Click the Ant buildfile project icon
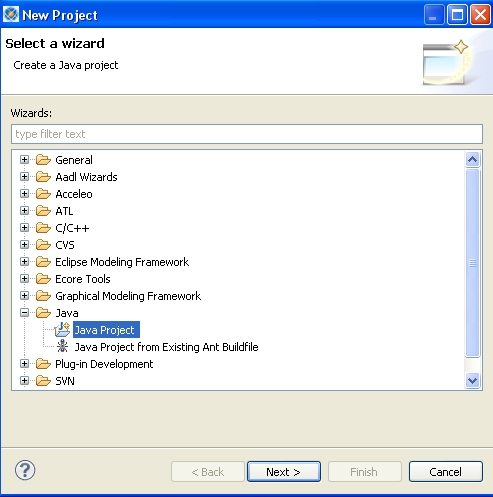 coord(62,346)
